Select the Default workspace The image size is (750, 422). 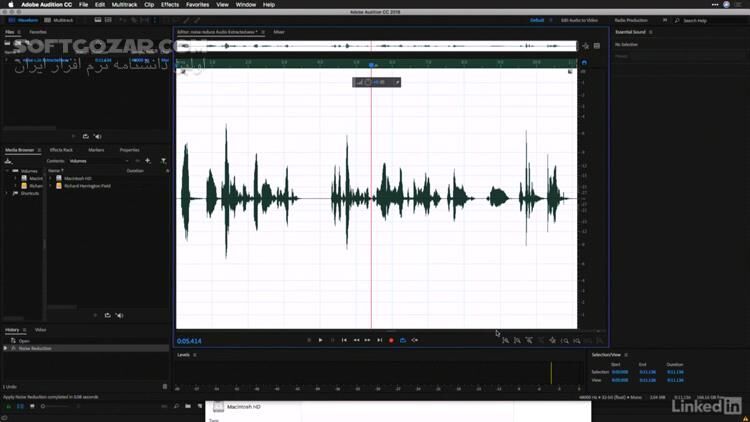537,20
